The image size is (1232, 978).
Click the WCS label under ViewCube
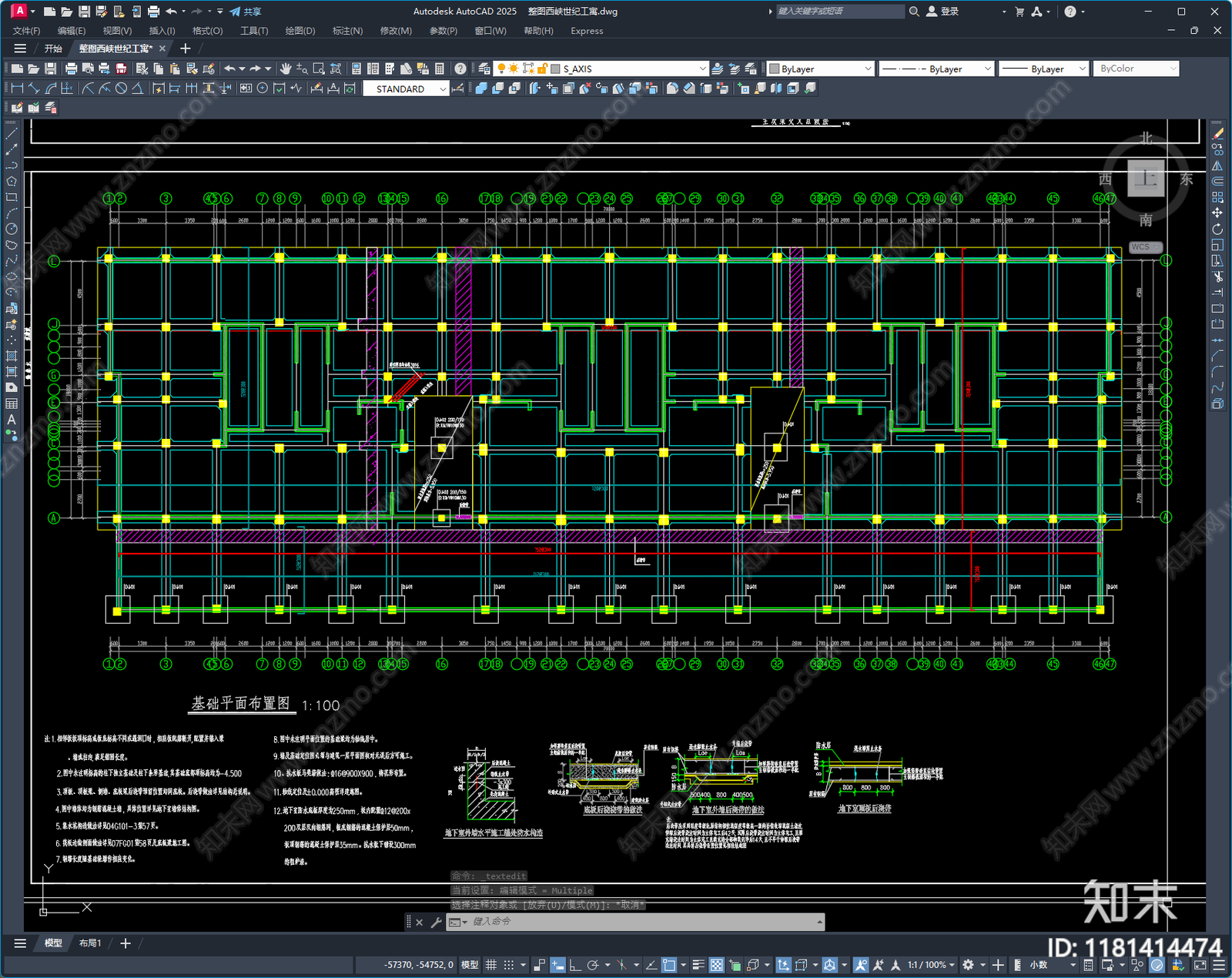pos(1145,247)
